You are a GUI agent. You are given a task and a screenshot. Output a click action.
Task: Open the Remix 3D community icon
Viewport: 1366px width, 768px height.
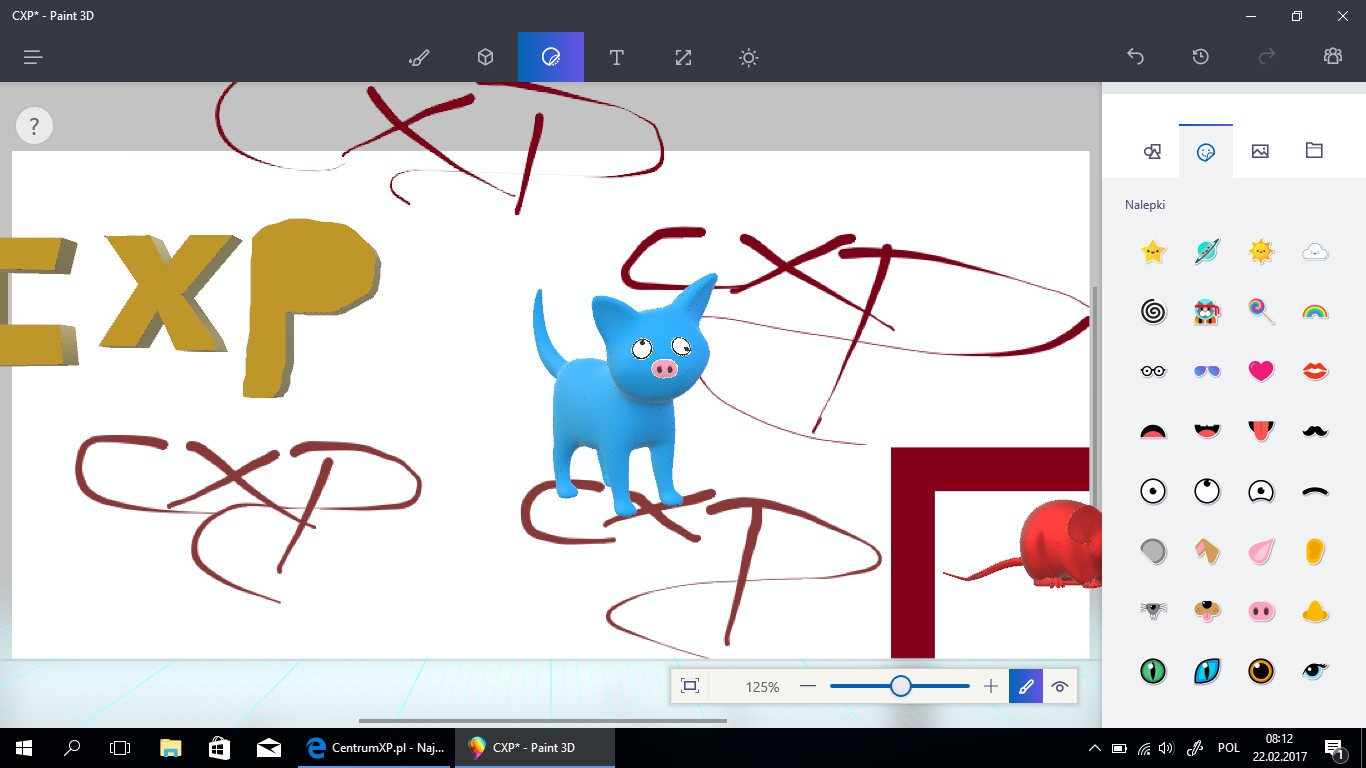click(x=1332, y=57)
